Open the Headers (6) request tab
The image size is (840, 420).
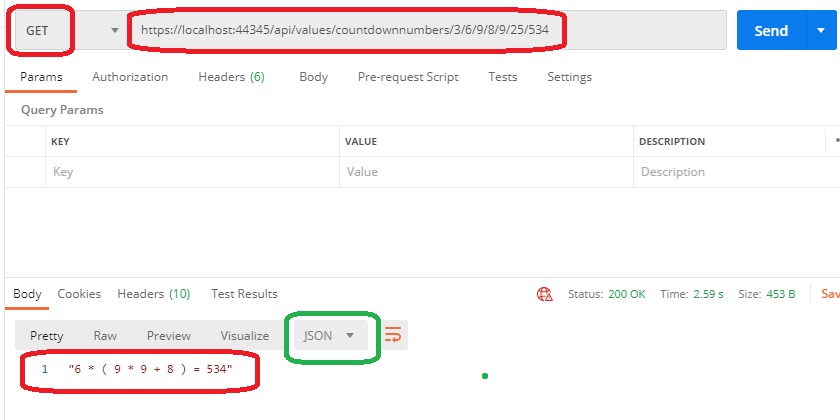tap(231, 77)
